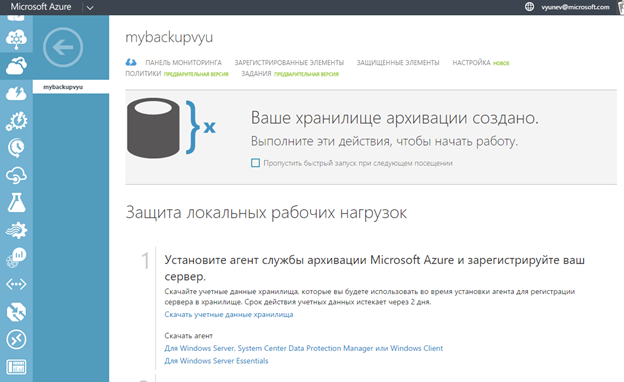Screen dimensions: 624x382
Task: Click the Microsoft Azure logo text
Action: pos(41,7)
